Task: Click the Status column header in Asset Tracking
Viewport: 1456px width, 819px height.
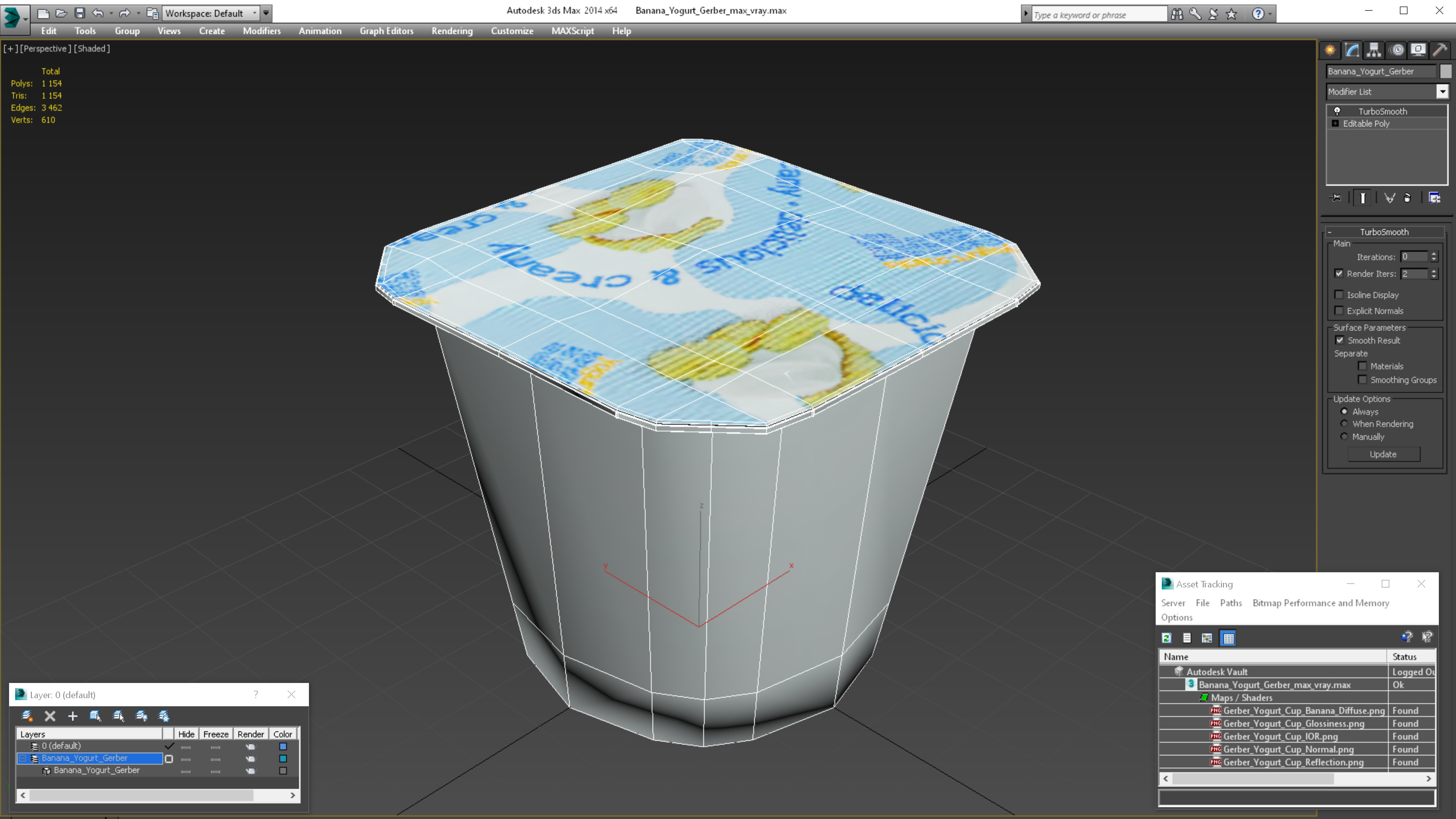Action: point(1411,657)
